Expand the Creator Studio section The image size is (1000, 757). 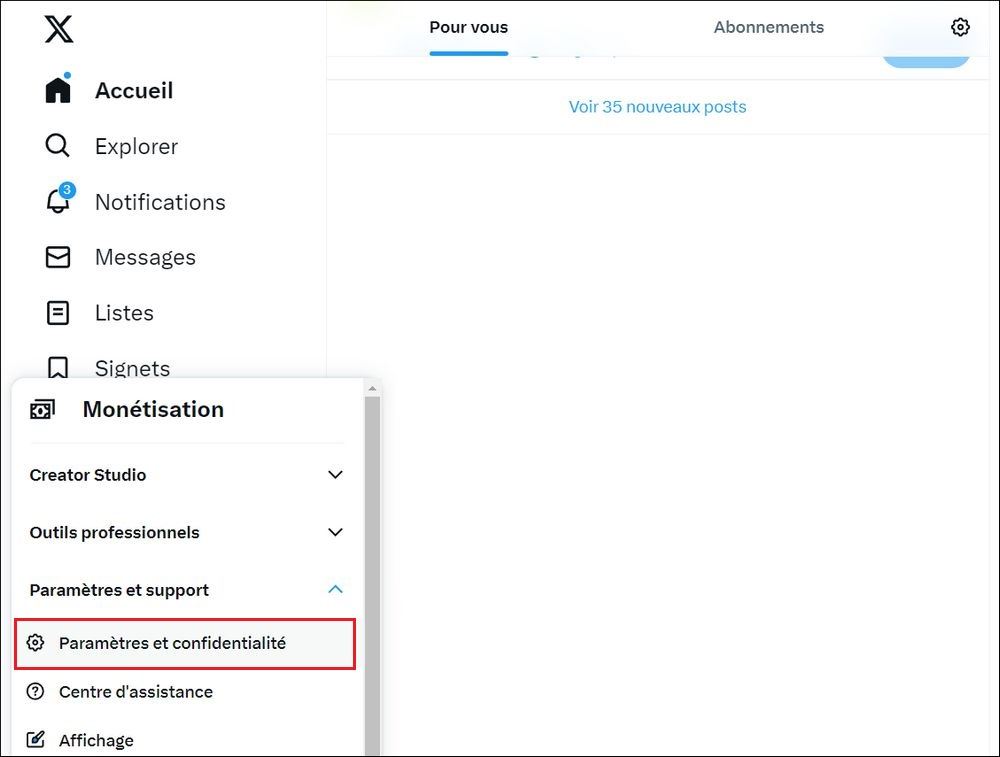click(x=334, y=474)
